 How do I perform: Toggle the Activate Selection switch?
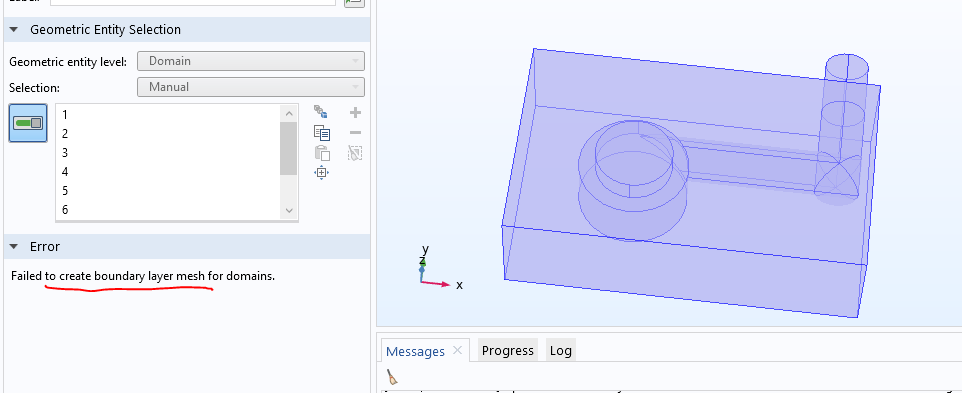(x=28, y=123)
